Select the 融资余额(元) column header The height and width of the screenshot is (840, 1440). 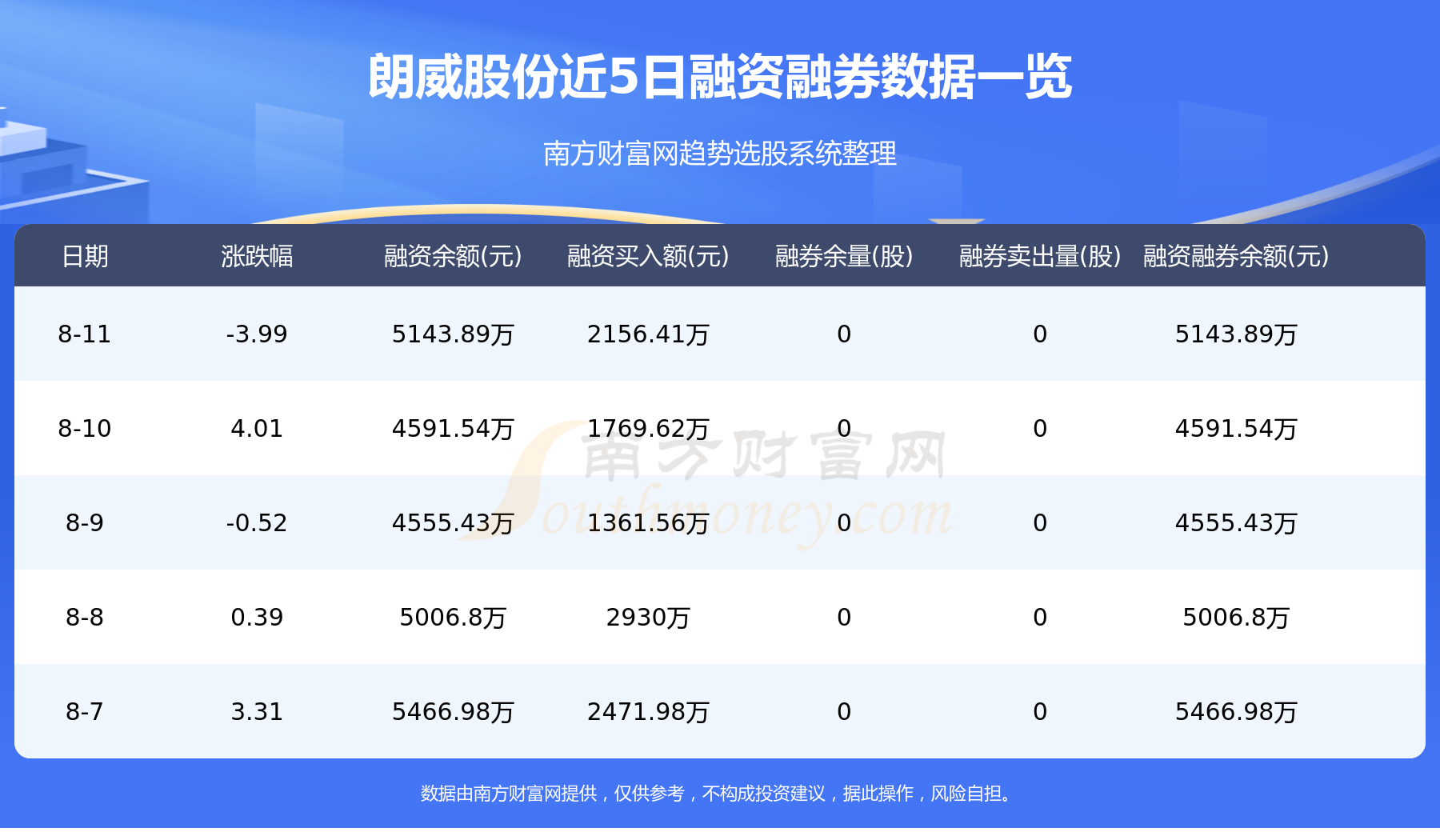coord(453,256)
